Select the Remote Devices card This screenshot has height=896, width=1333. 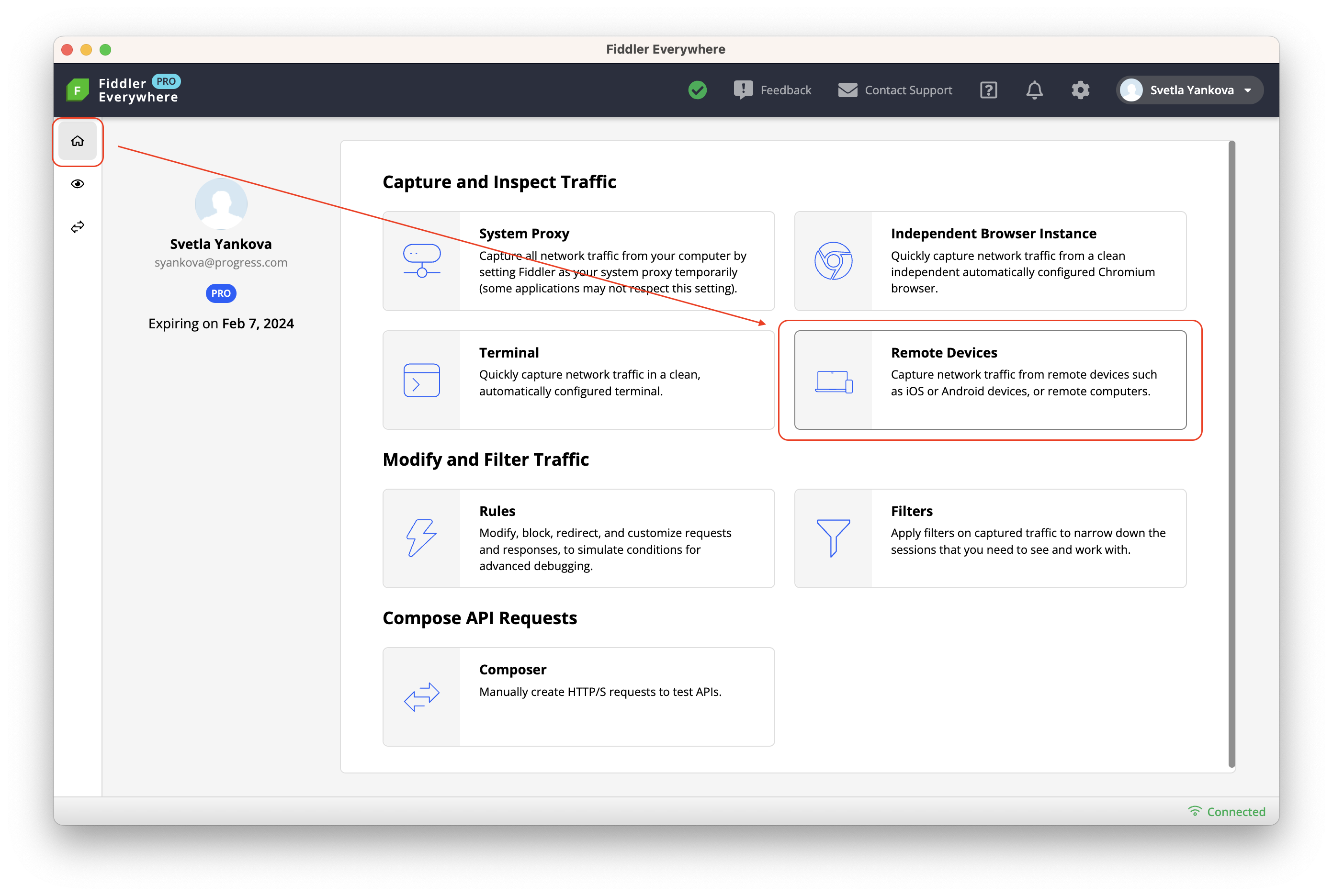(990, 380)
